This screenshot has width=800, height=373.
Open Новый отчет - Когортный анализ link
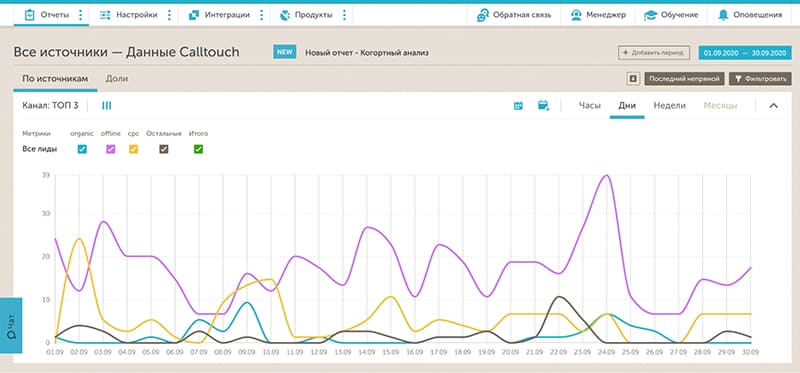pyautogui.click(x=367, y=53)
